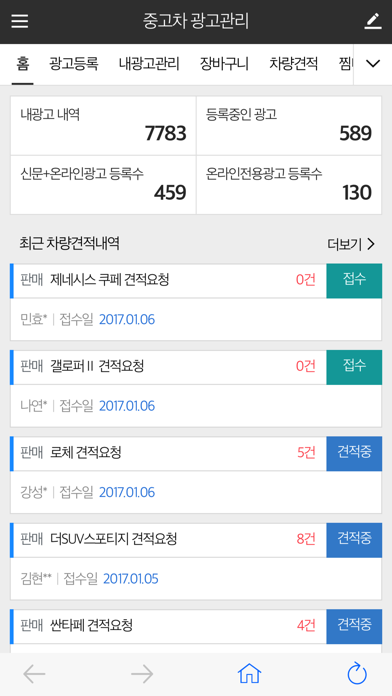Open 싼타페 견적요청 entry

click(x=168, y=626)
